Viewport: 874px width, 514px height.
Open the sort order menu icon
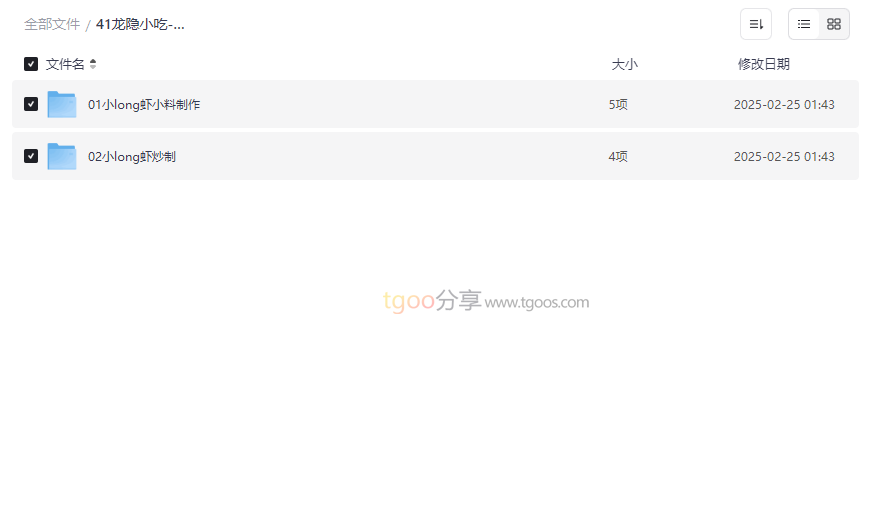(756, 24)
